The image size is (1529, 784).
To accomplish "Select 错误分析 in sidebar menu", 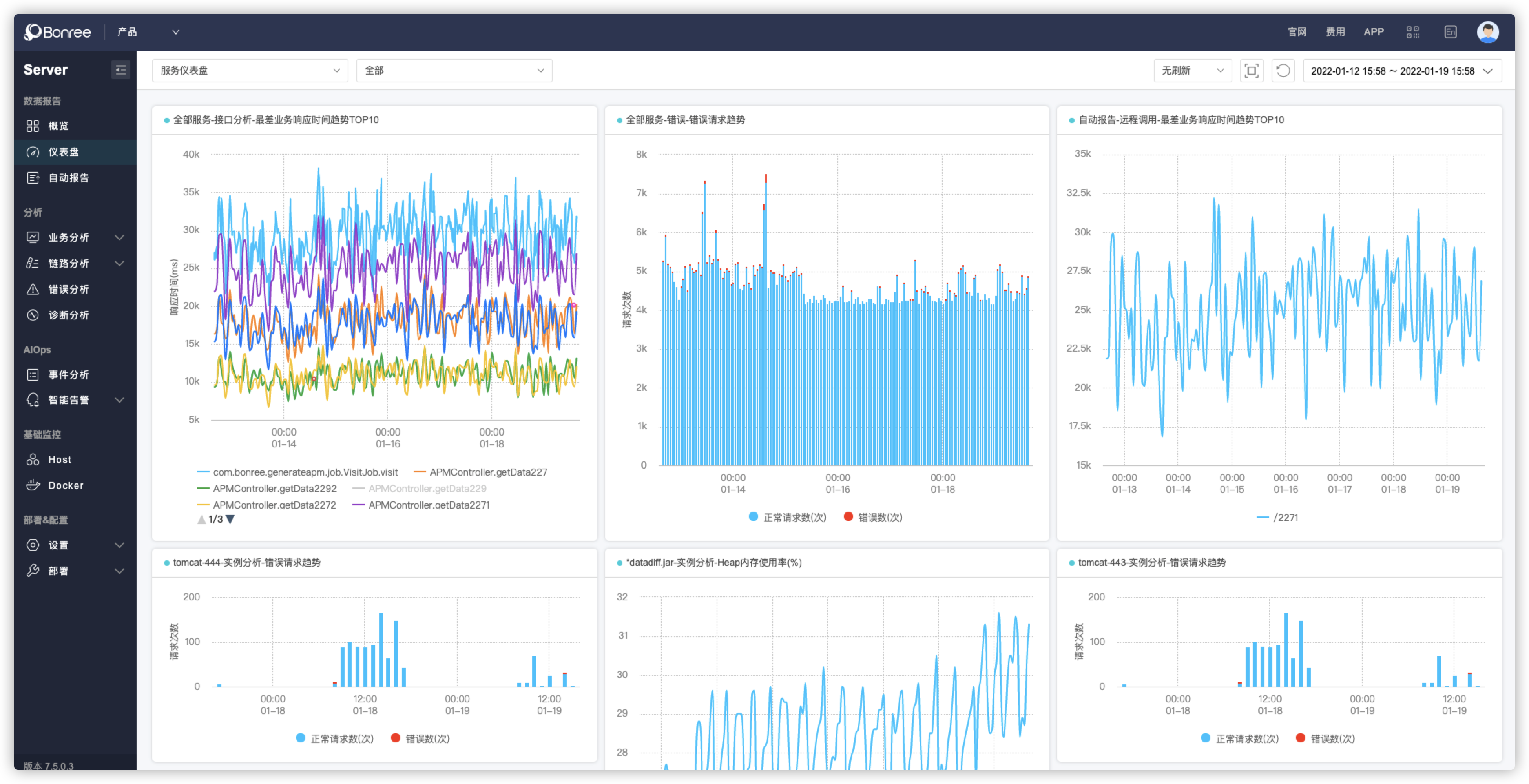I will pyautogui.click(x=68, y=289).
